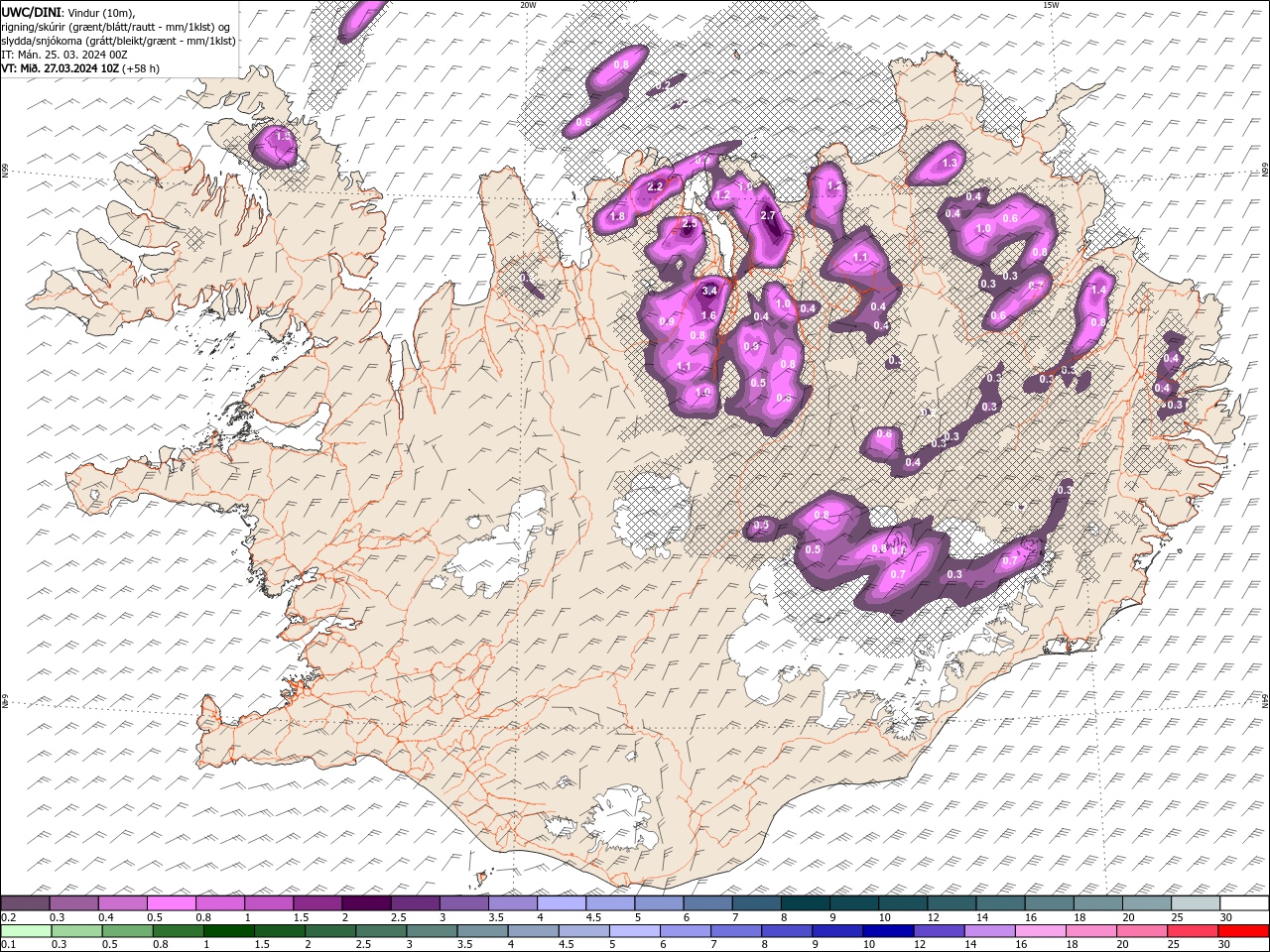Pick the deep blue rain swatch between 10 and 12
Viewport: 1270px width, 952px height.
[x=889, y=931]
